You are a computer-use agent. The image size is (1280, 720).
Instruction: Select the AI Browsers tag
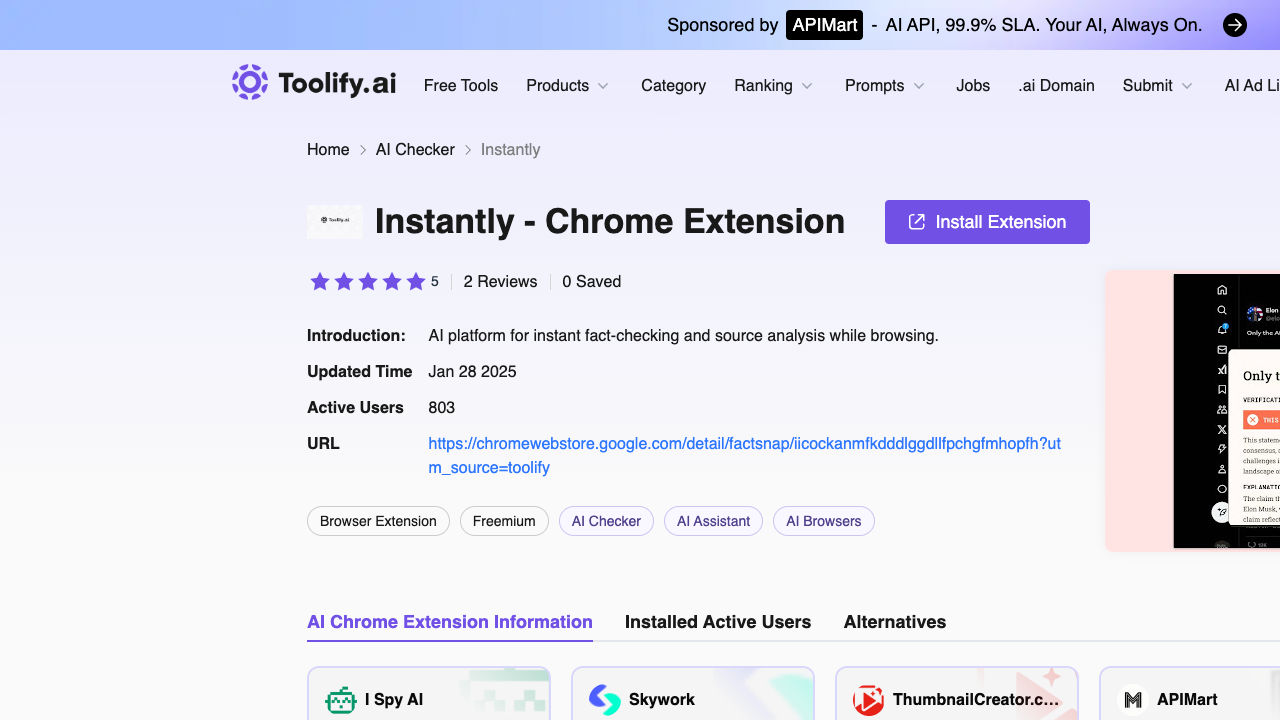click(x=824, y=521)
